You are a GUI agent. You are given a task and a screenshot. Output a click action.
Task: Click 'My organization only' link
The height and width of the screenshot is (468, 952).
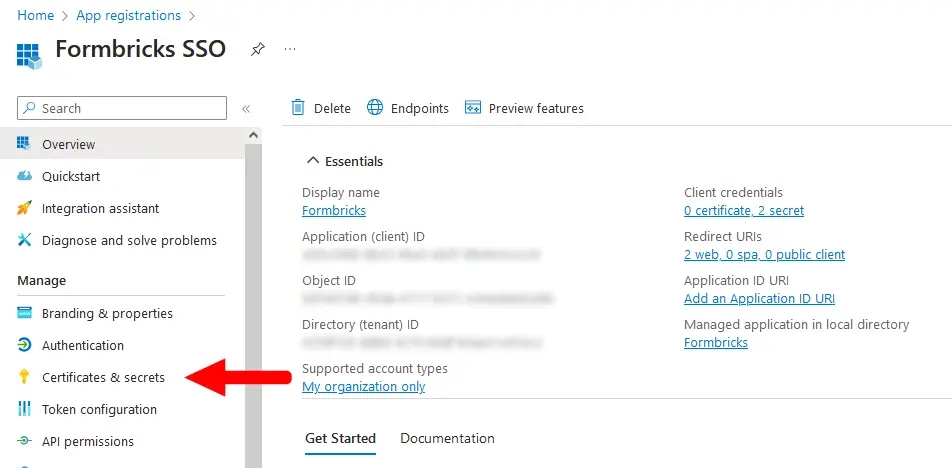[x=364, y=387]
